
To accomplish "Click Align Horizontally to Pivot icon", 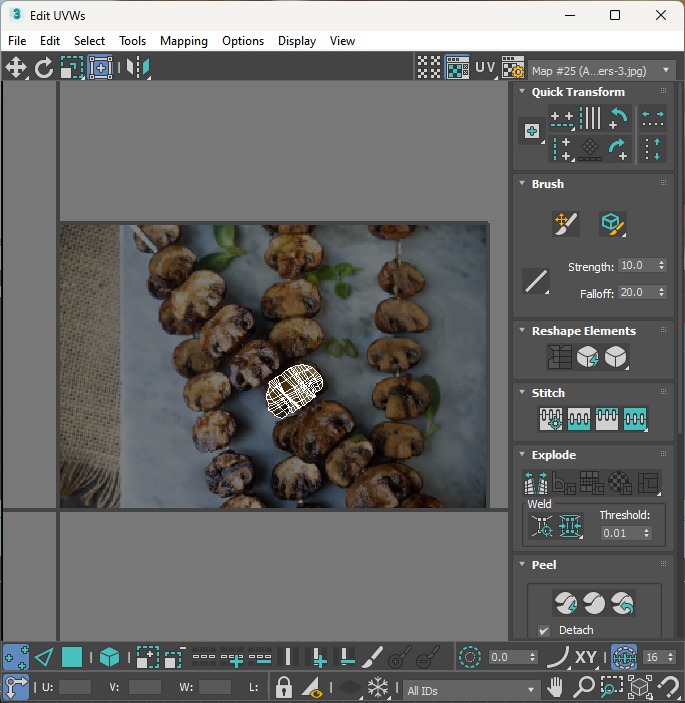I will pos(562,119).
